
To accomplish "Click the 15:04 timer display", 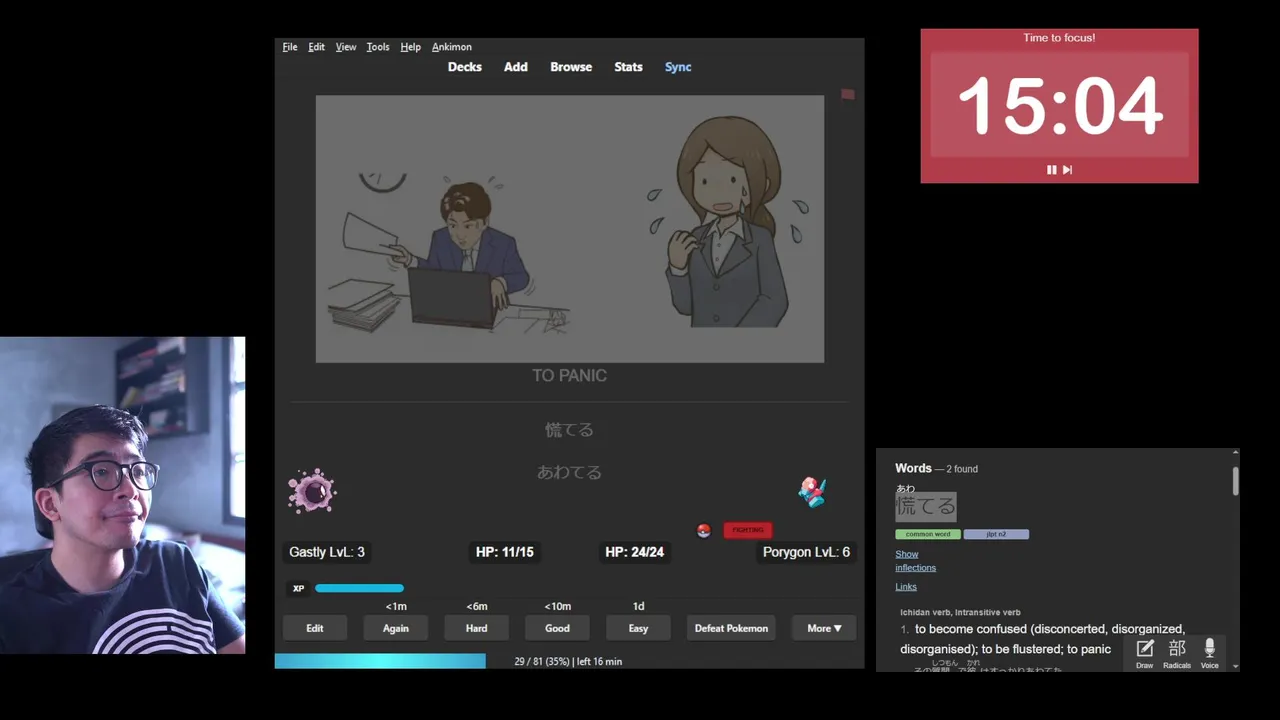I will click(1060, 105).
